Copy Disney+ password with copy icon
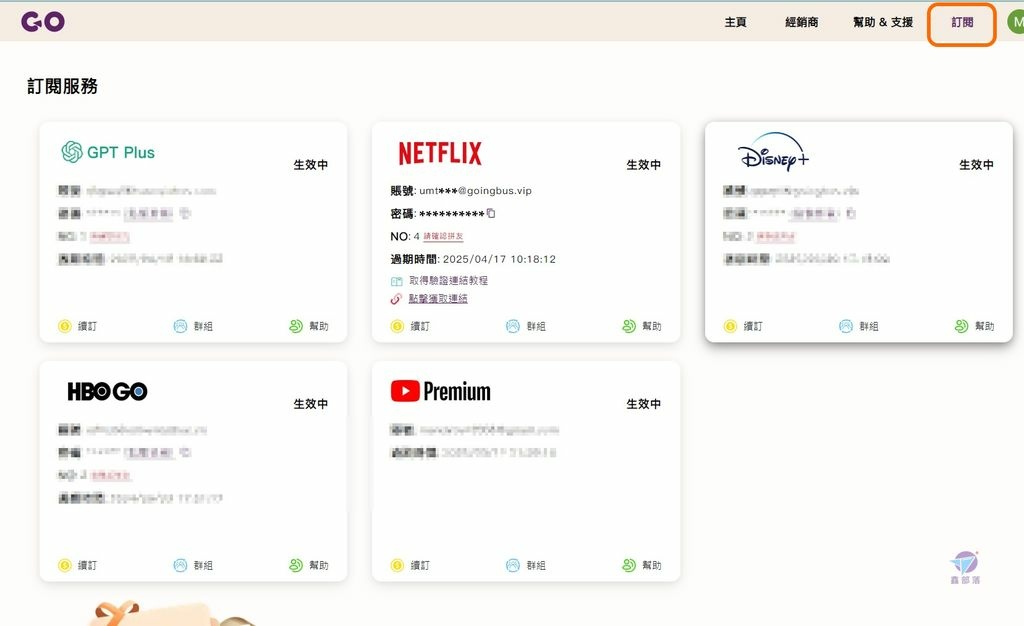 coord(850,213)
